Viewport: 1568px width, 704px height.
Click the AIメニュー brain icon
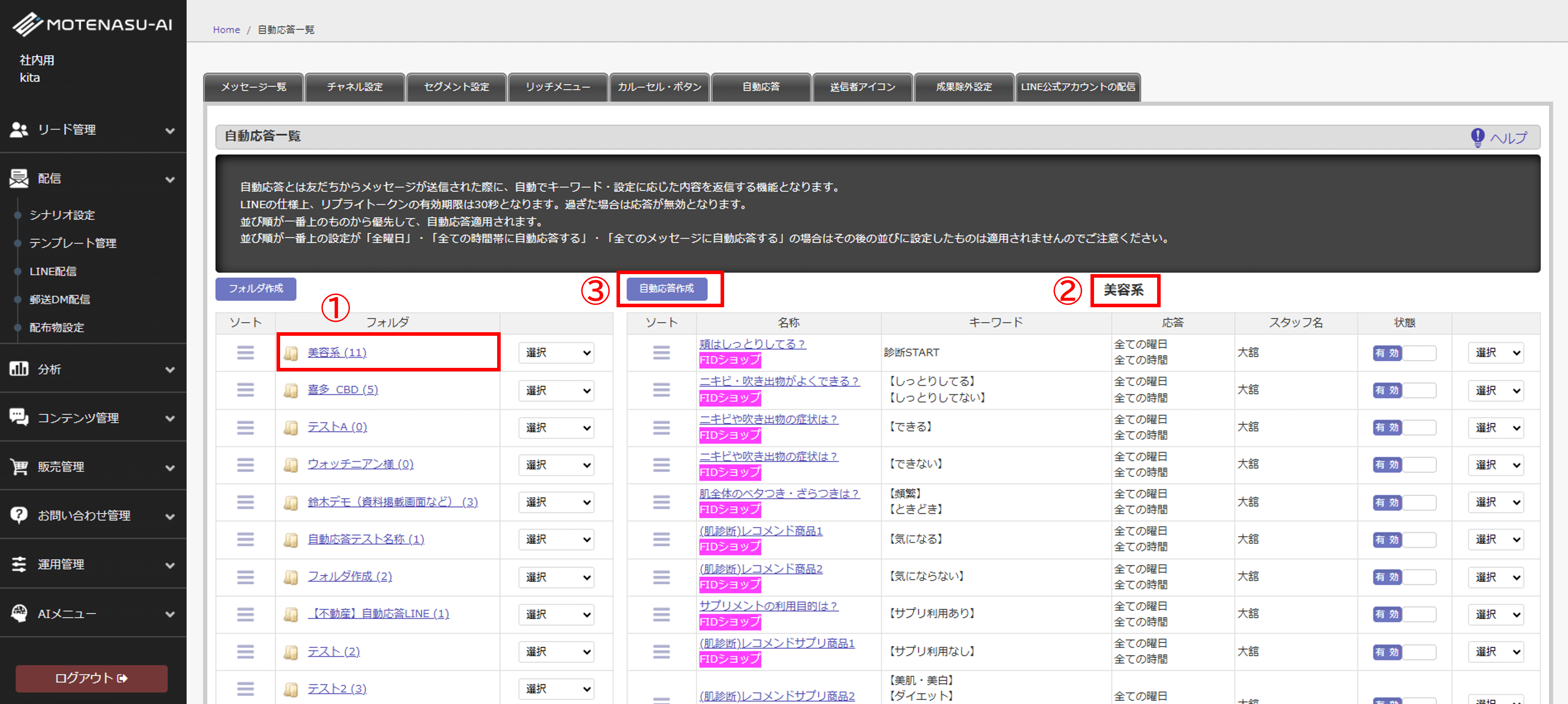pos(19,613)
